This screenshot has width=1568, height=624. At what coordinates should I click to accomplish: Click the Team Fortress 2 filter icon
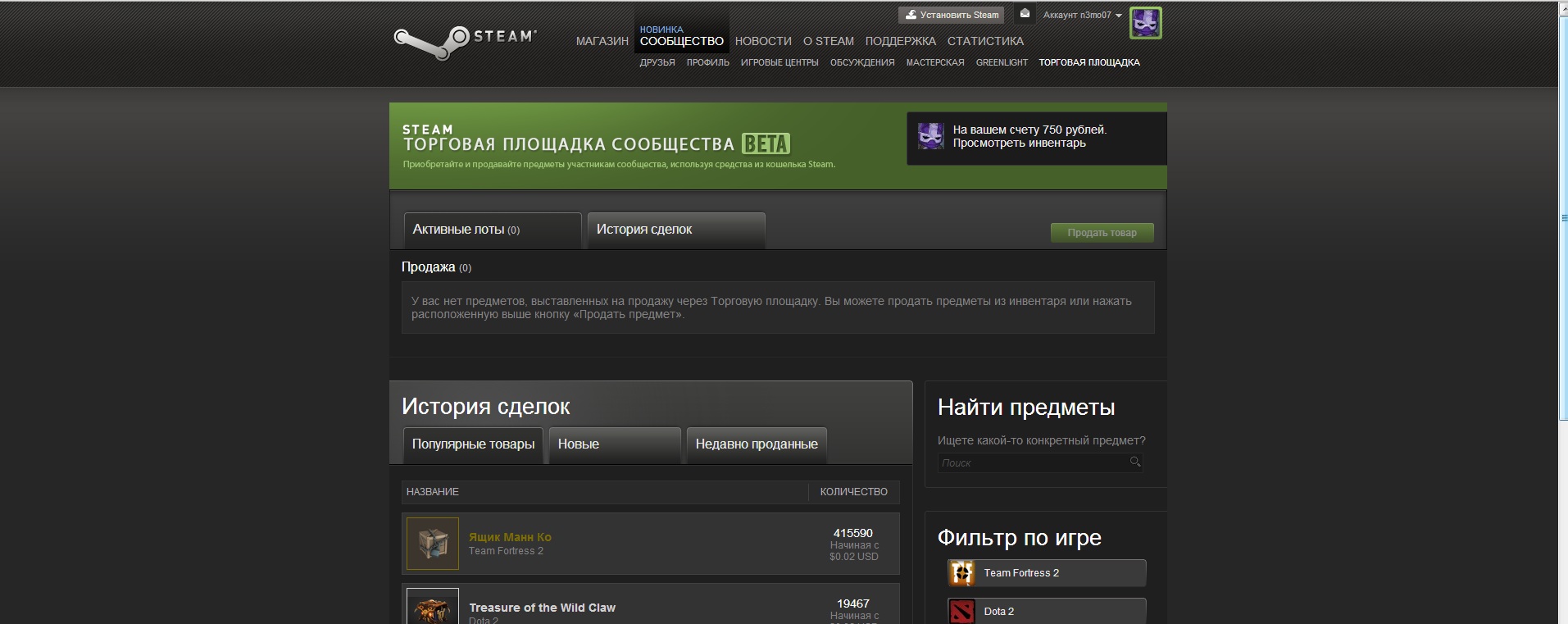tap(961, 572)
